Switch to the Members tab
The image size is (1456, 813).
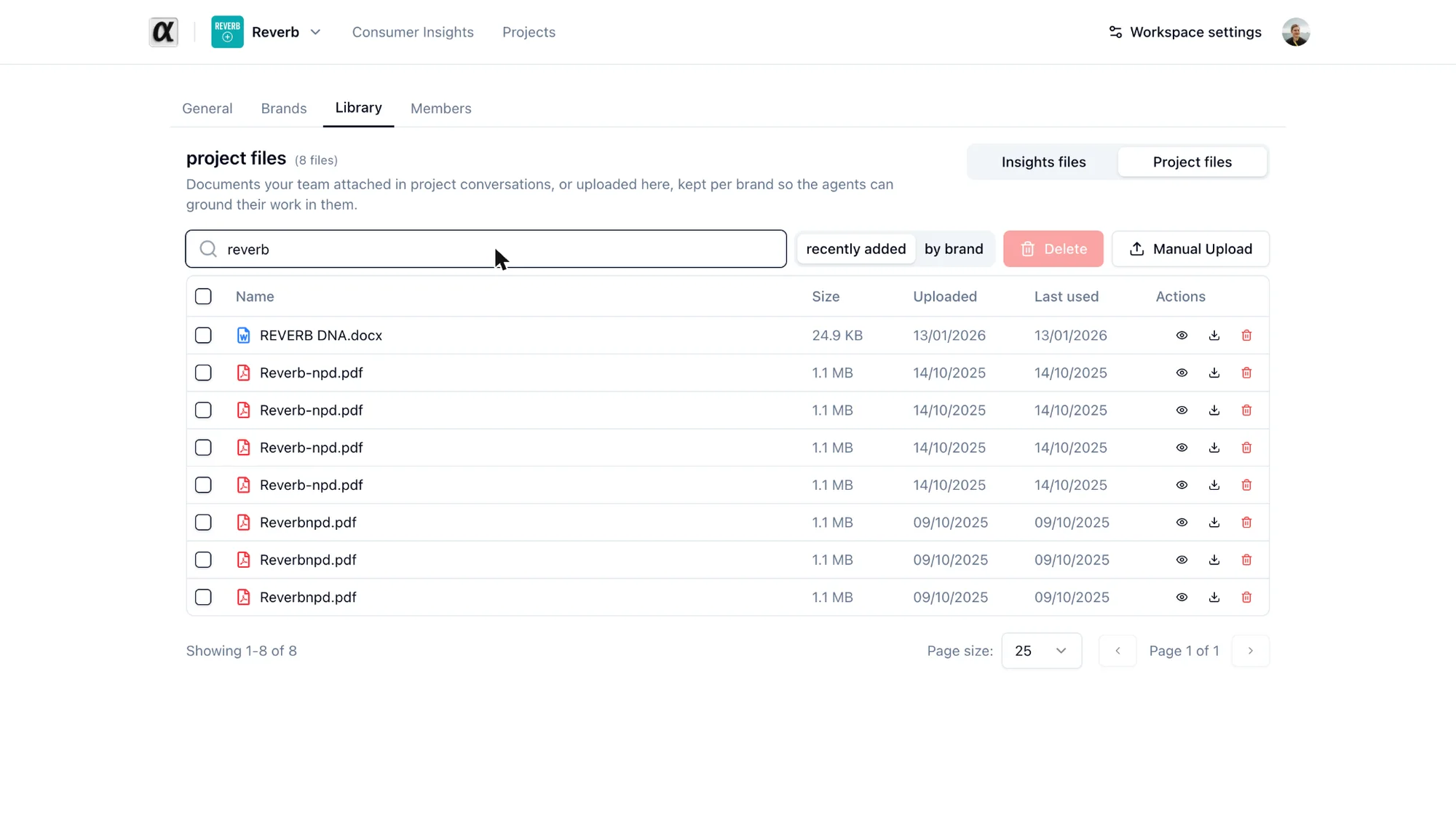[x=440, y=108]
